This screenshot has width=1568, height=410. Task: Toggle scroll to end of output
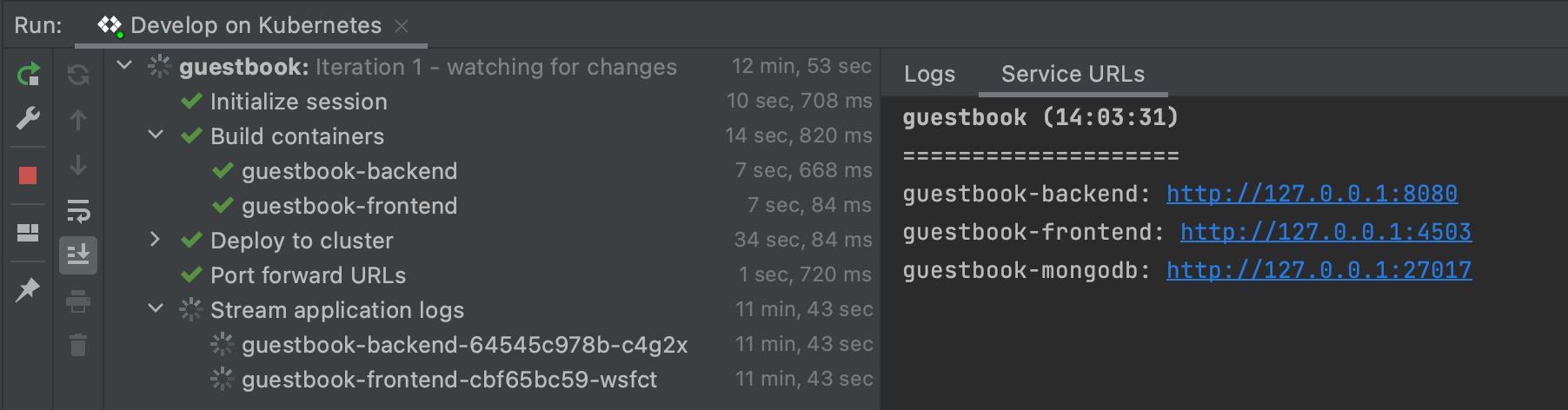point(78,255)
